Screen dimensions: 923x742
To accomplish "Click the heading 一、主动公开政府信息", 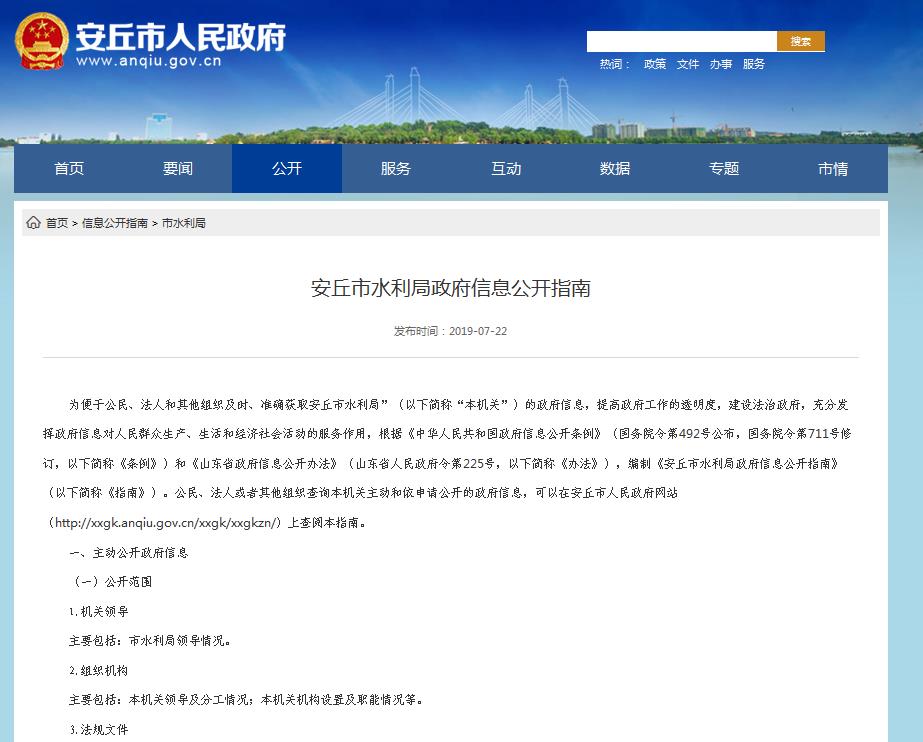I will tap(129, 553).
